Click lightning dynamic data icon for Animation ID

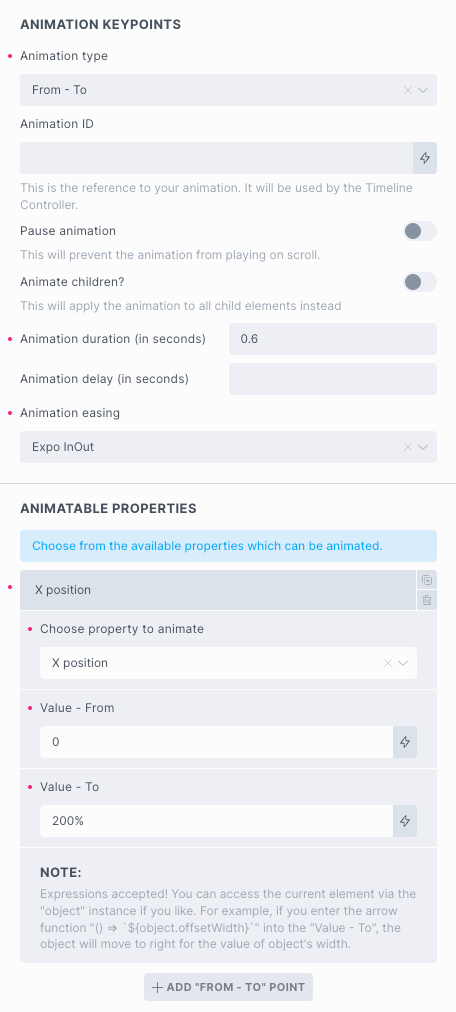click(x=425, y=158)
